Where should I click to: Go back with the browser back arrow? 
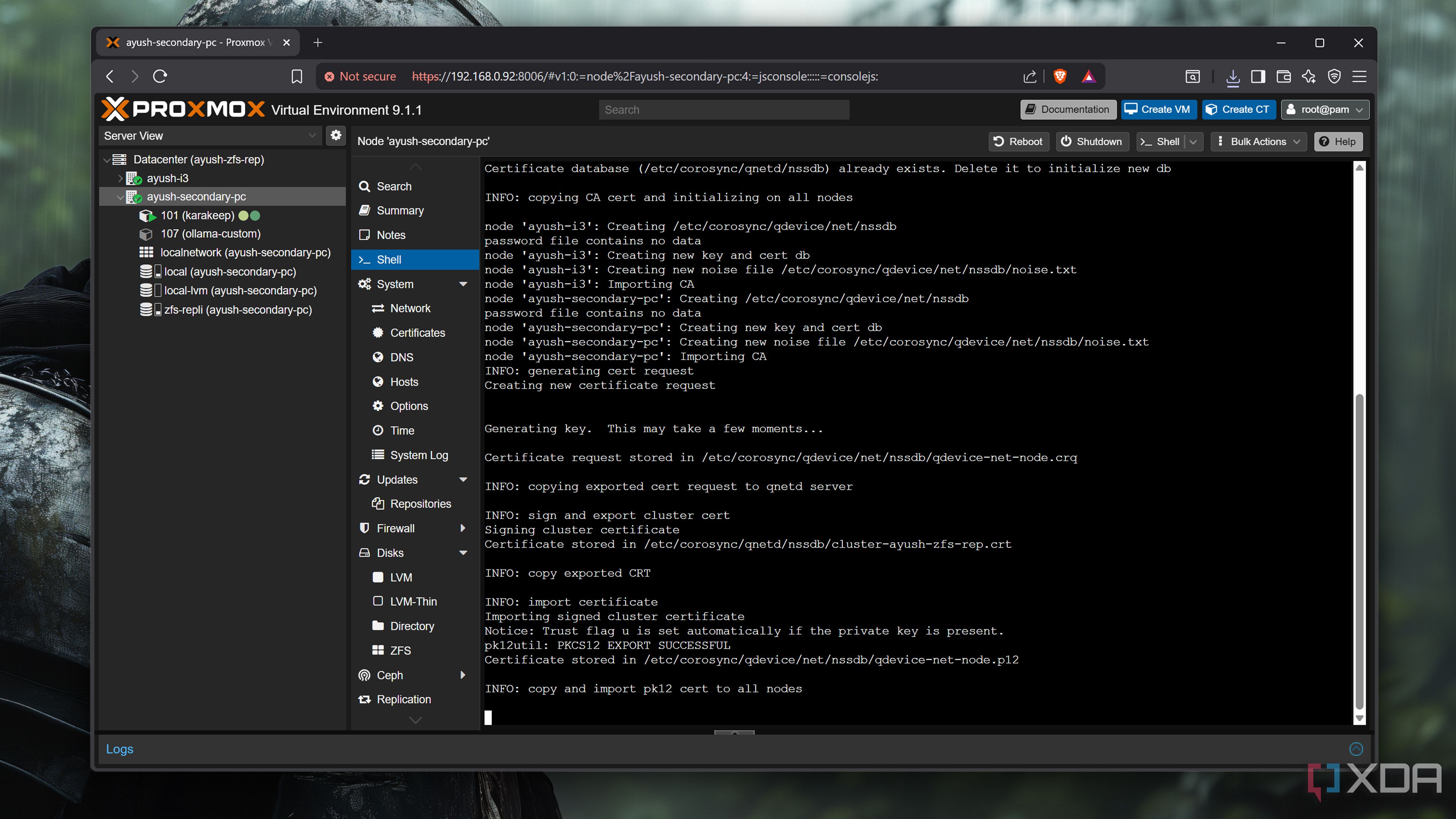click(110, 76)
